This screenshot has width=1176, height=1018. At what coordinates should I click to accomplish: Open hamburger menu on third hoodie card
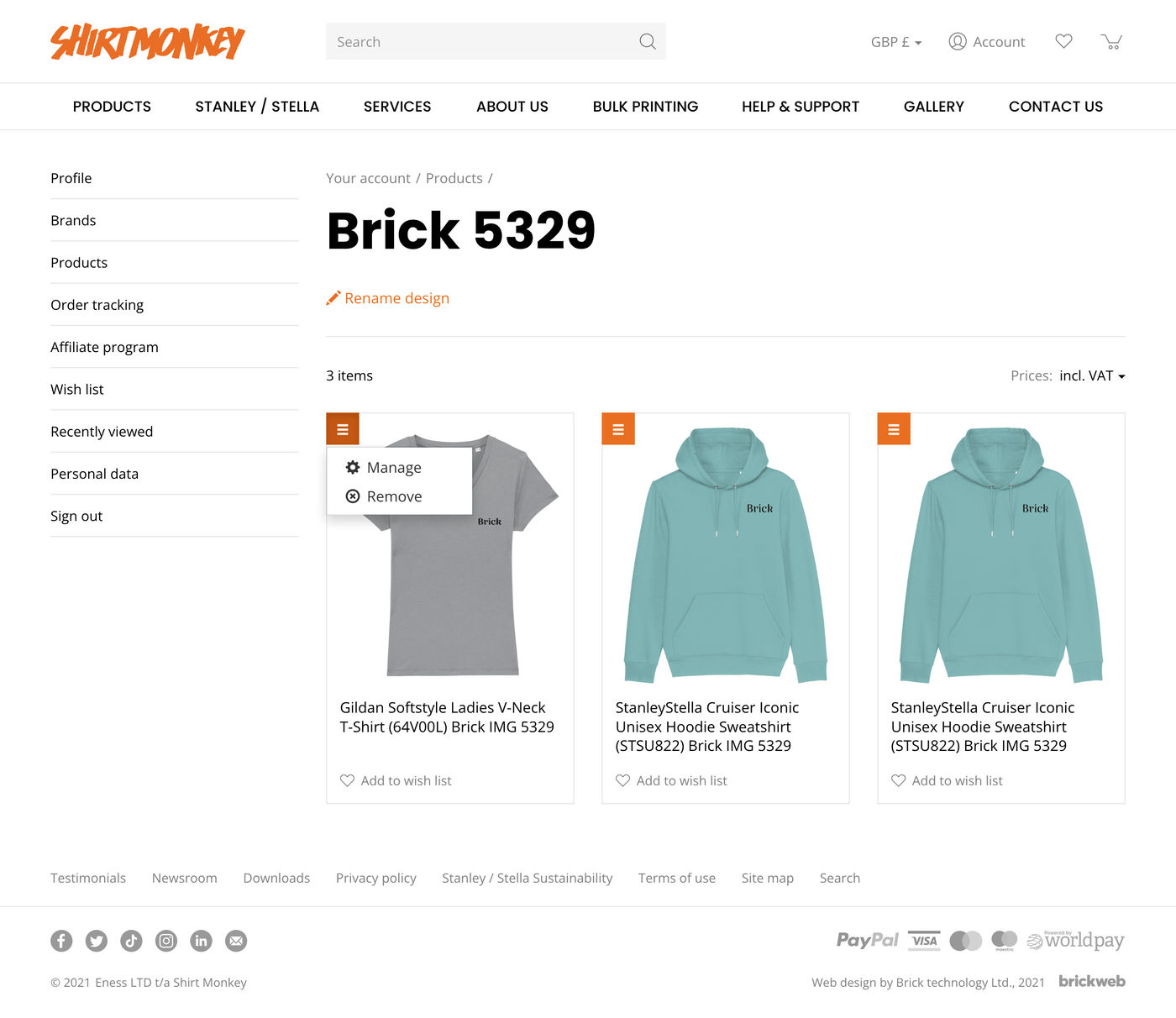tap(894, 429)
